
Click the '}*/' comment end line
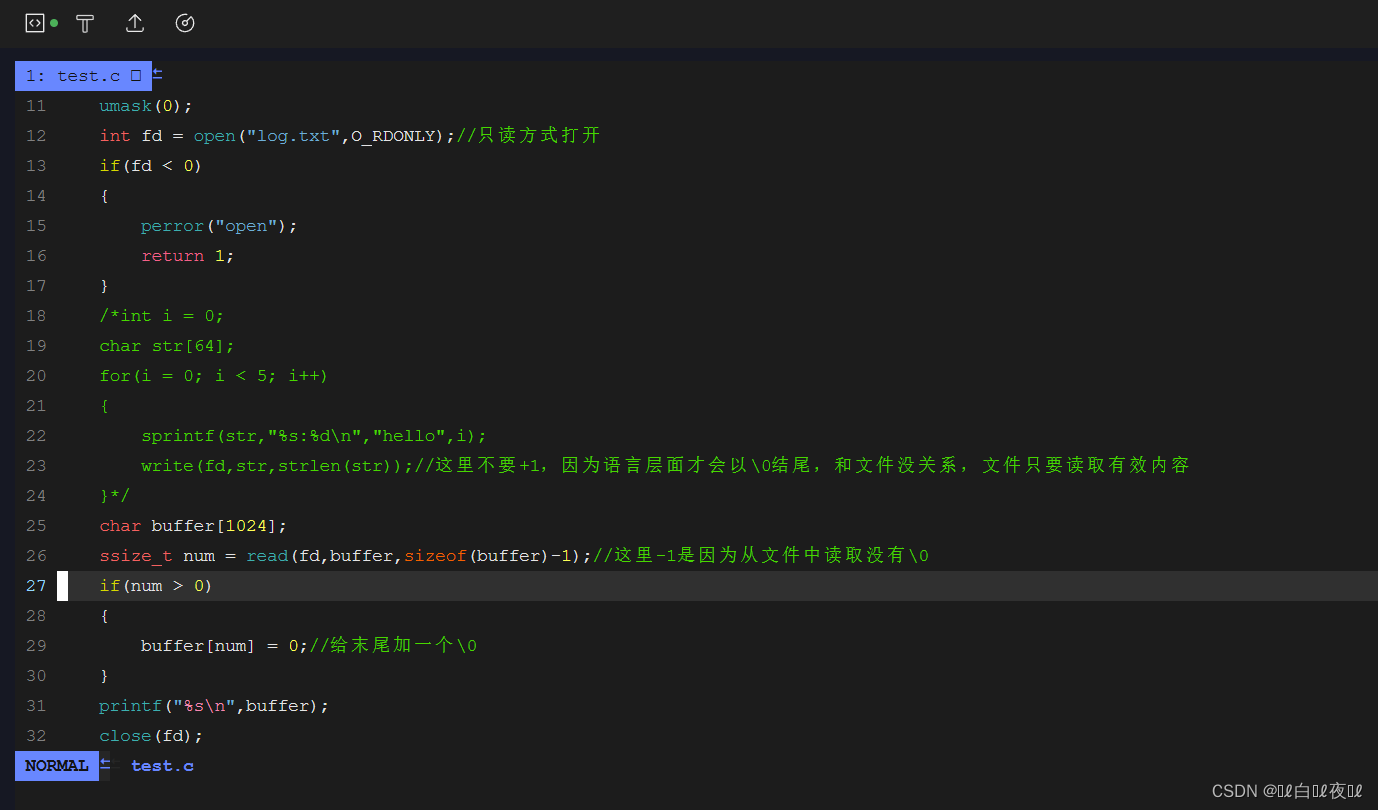pos(114,496)
